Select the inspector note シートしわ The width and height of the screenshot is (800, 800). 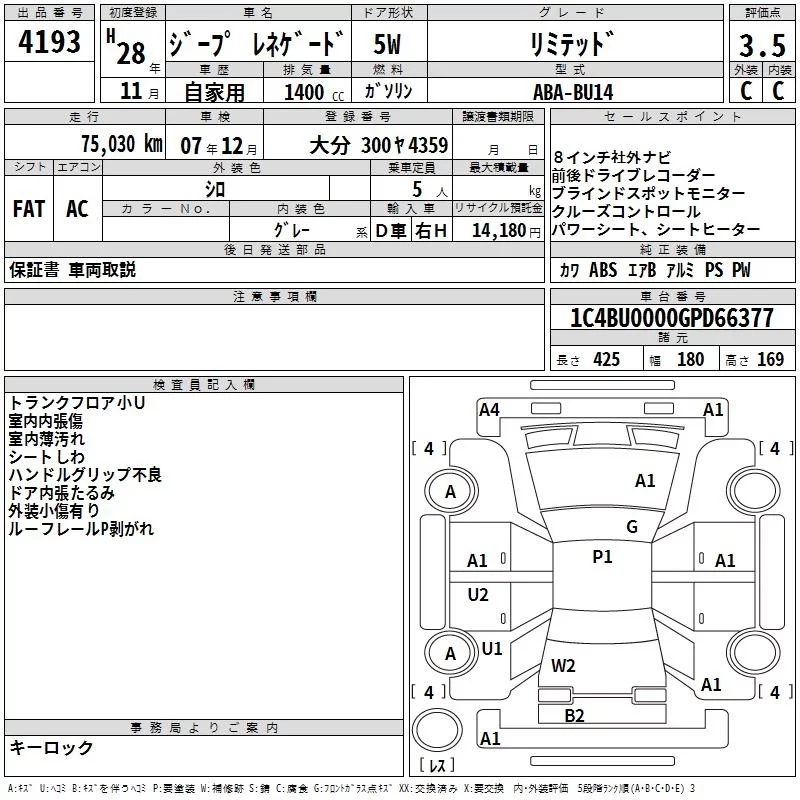[x=46, y=457]
